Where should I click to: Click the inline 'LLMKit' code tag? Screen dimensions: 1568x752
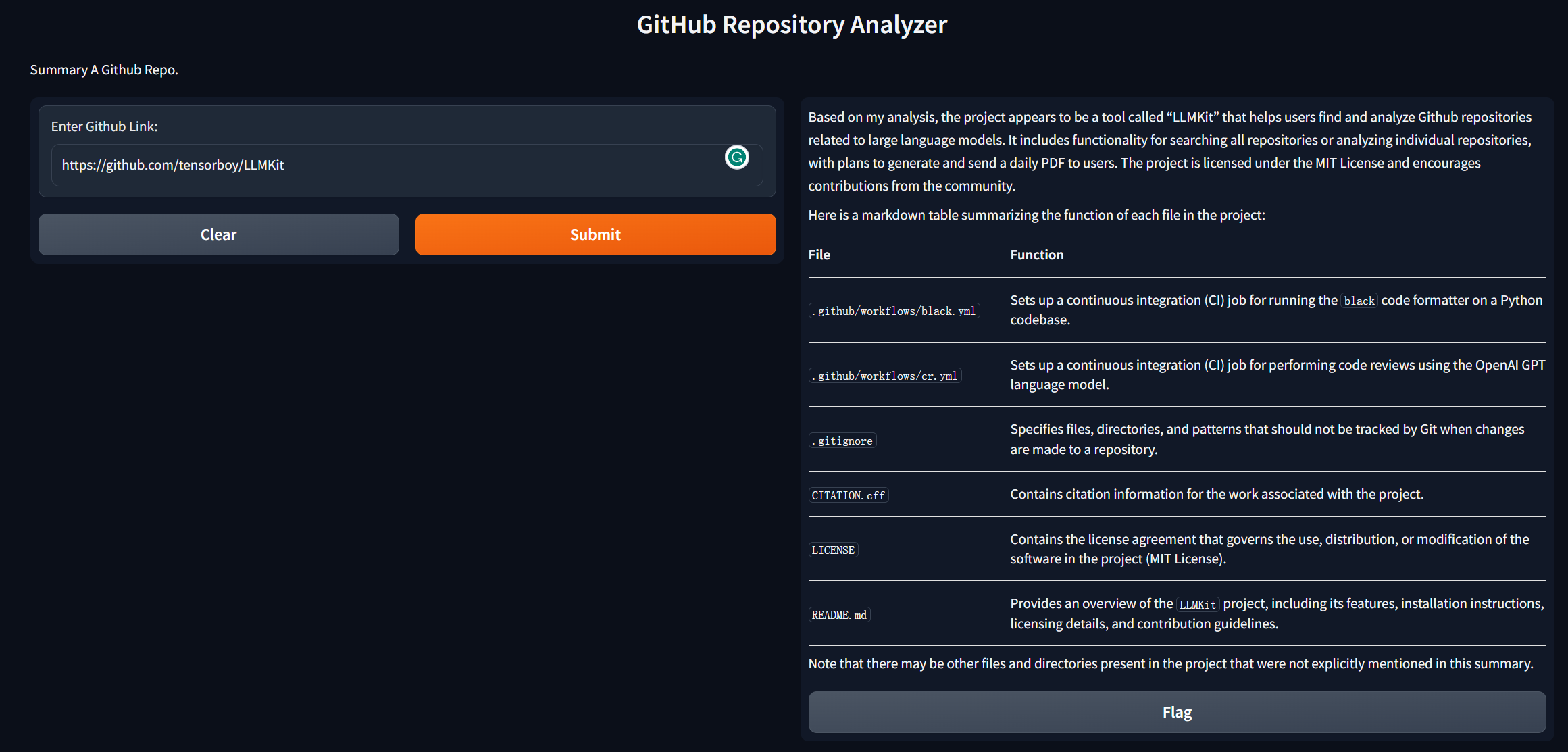click(1198, 605)
